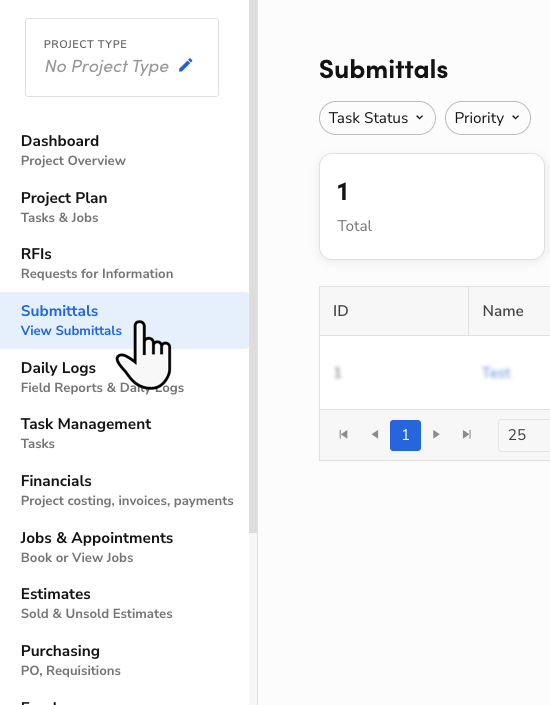Go to last page of the submittals table

point(467,434)
